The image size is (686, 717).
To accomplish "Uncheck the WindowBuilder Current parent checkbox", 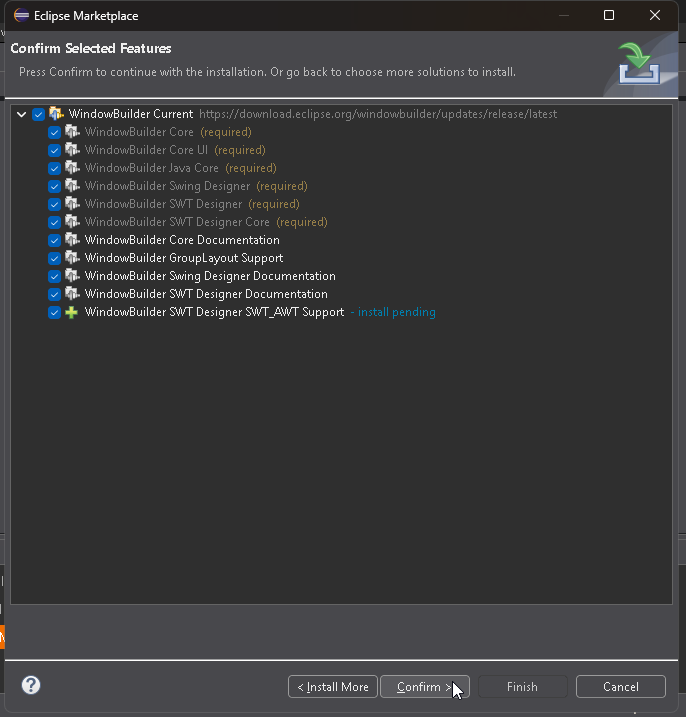I will [x=38, y=114].
